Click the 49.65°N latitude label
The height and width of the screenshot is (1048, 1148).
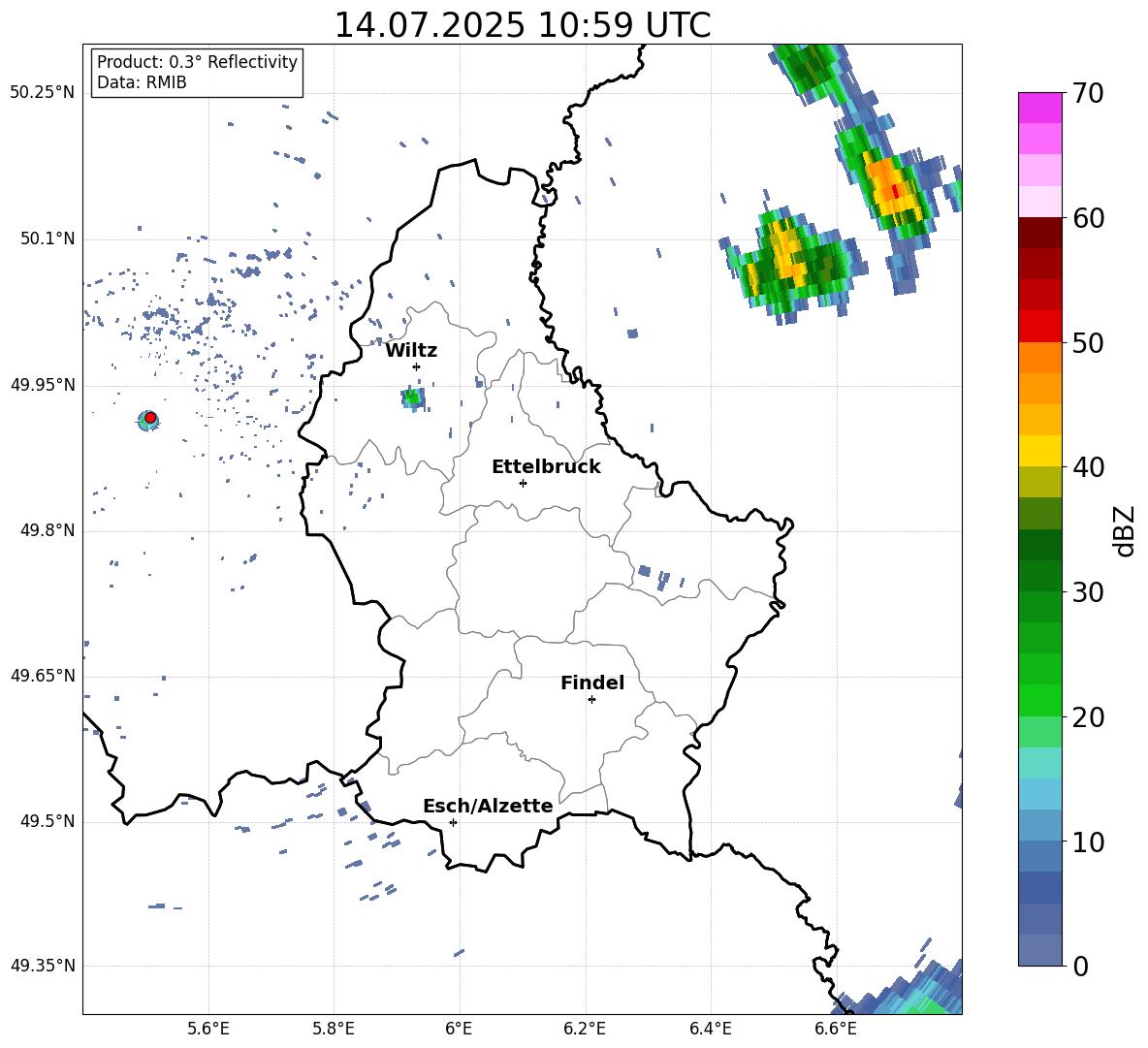43,676
